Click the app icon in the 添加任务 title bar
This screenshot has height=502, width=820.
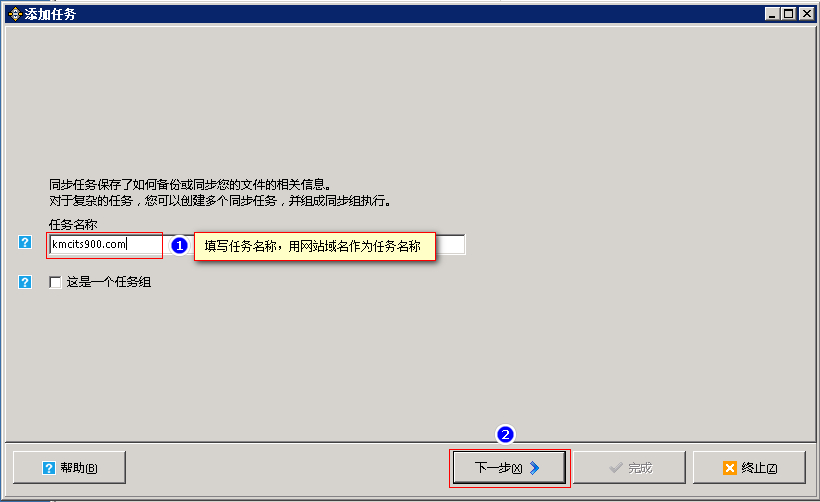point(15,14)
